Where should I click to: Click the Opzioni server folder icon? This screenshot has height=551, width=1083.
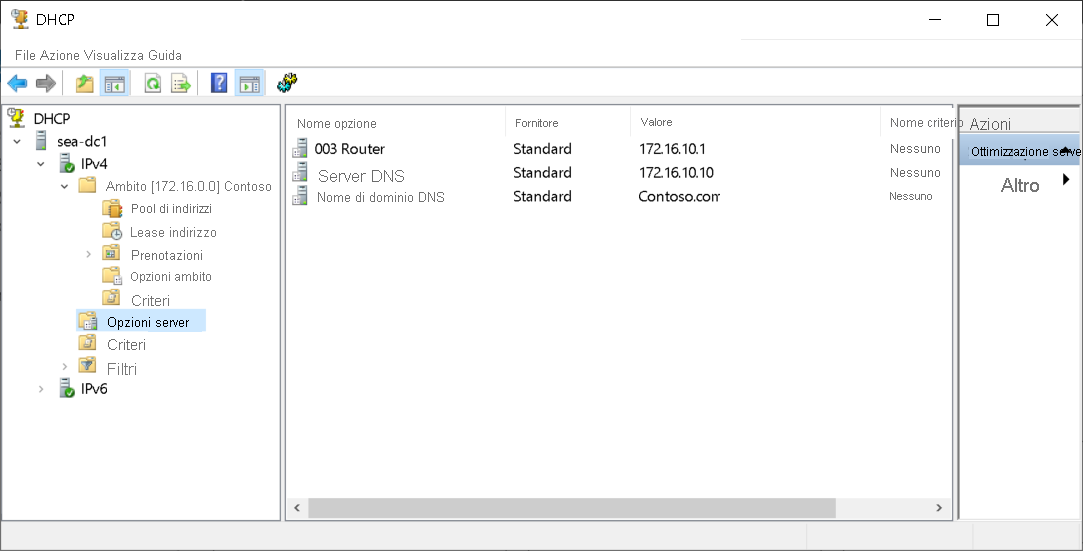87,321
